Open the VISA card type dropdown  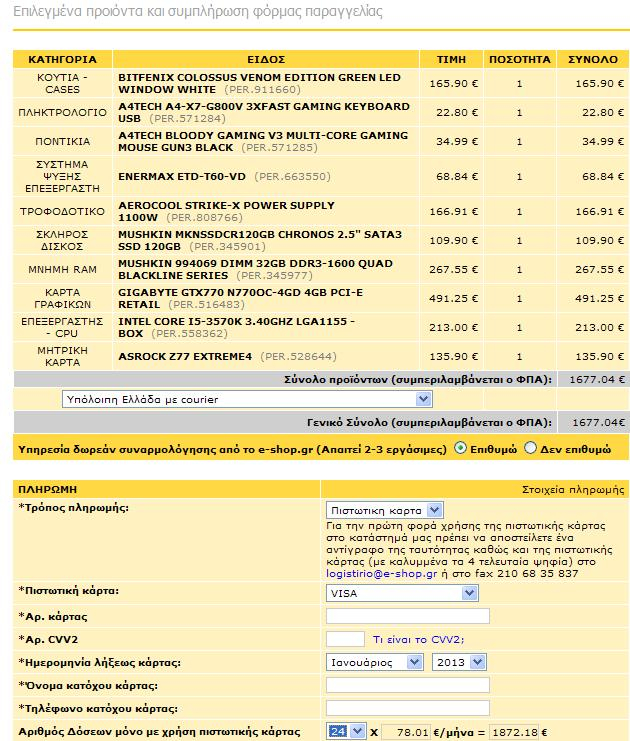tap(402, 593)
